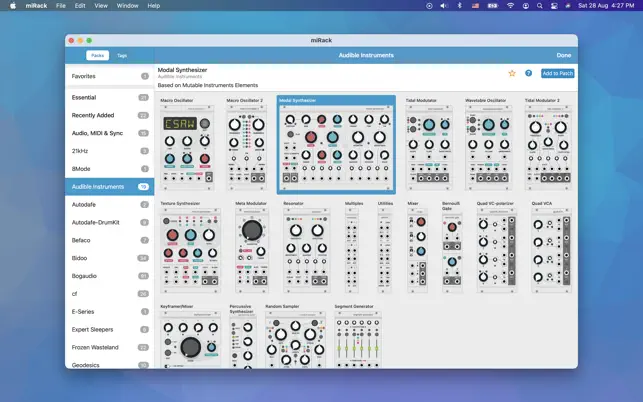This screenshot has width=643, height=402.
Task: Select the Multiples module thumbnail
Action: [x=351, y=250]
